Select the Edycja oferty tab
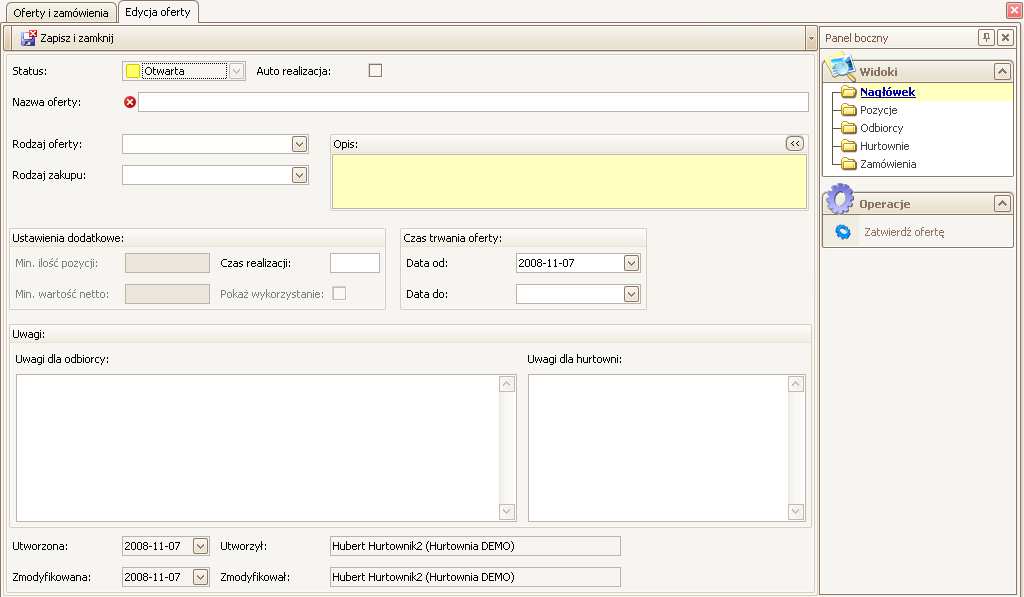The width and height of the screenshot is (1024, 597). coord(158,12)
